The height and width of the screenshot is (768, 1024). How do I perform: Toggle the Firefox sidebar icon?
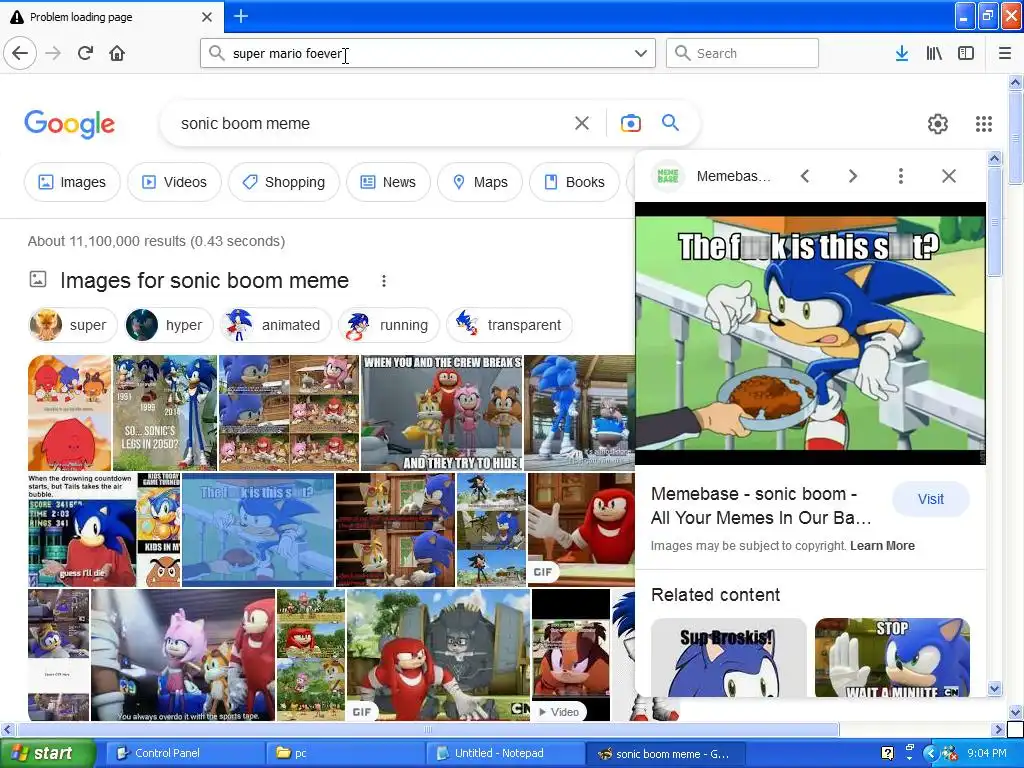(x=966, y=53)
